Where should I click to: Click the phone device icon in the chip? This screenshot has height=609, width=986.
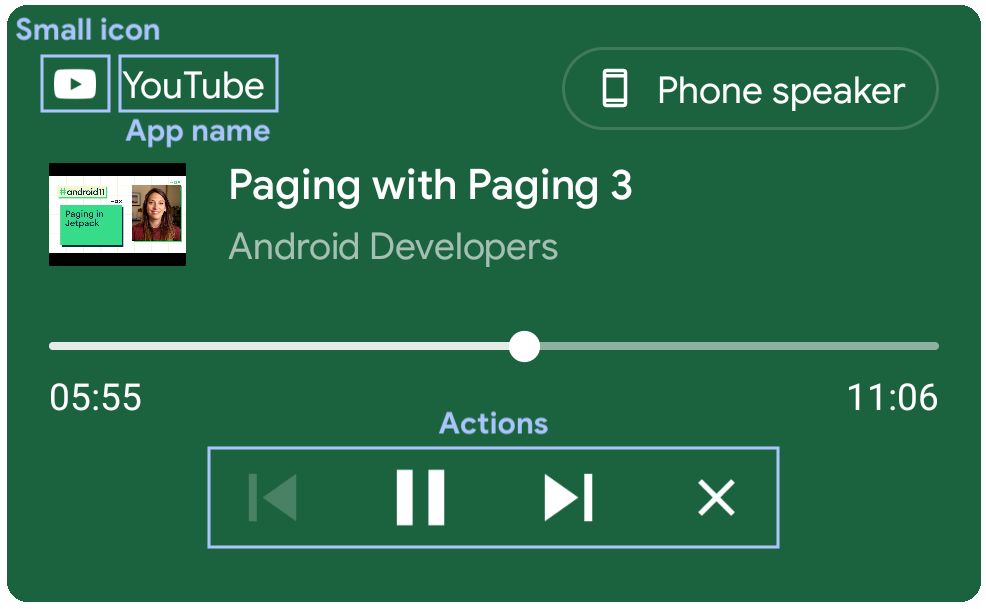(x=614, y=90)
